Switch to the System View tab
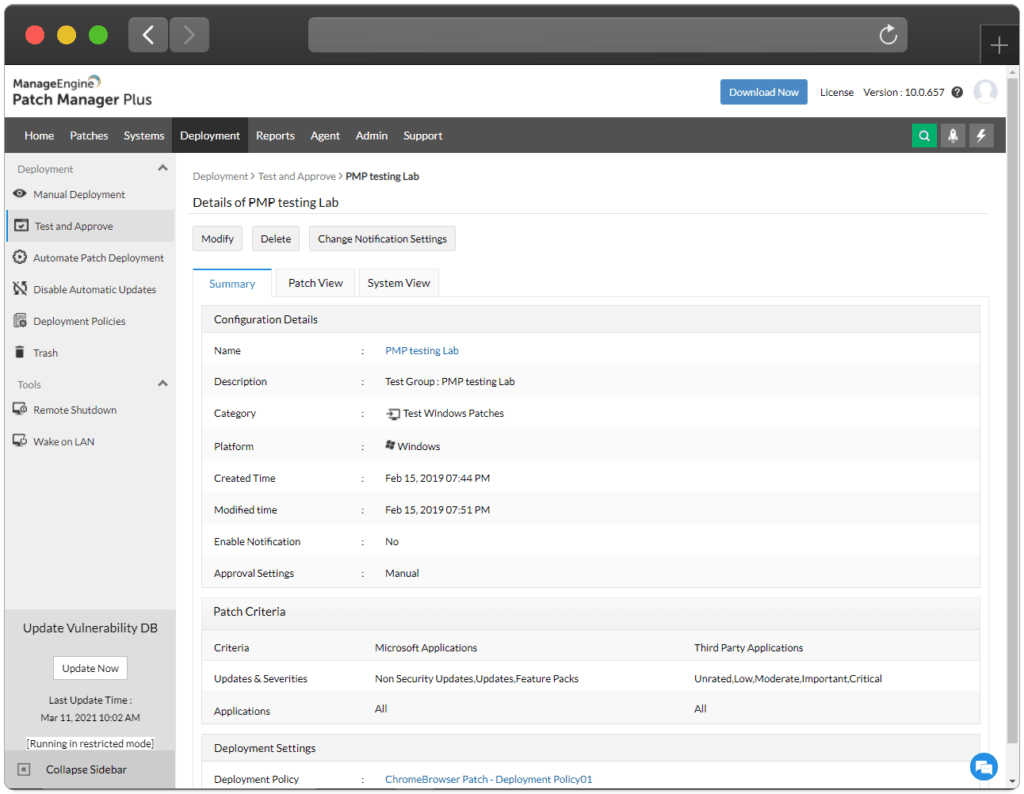The width and height of the screenshot is (1024, 794). 398,283
